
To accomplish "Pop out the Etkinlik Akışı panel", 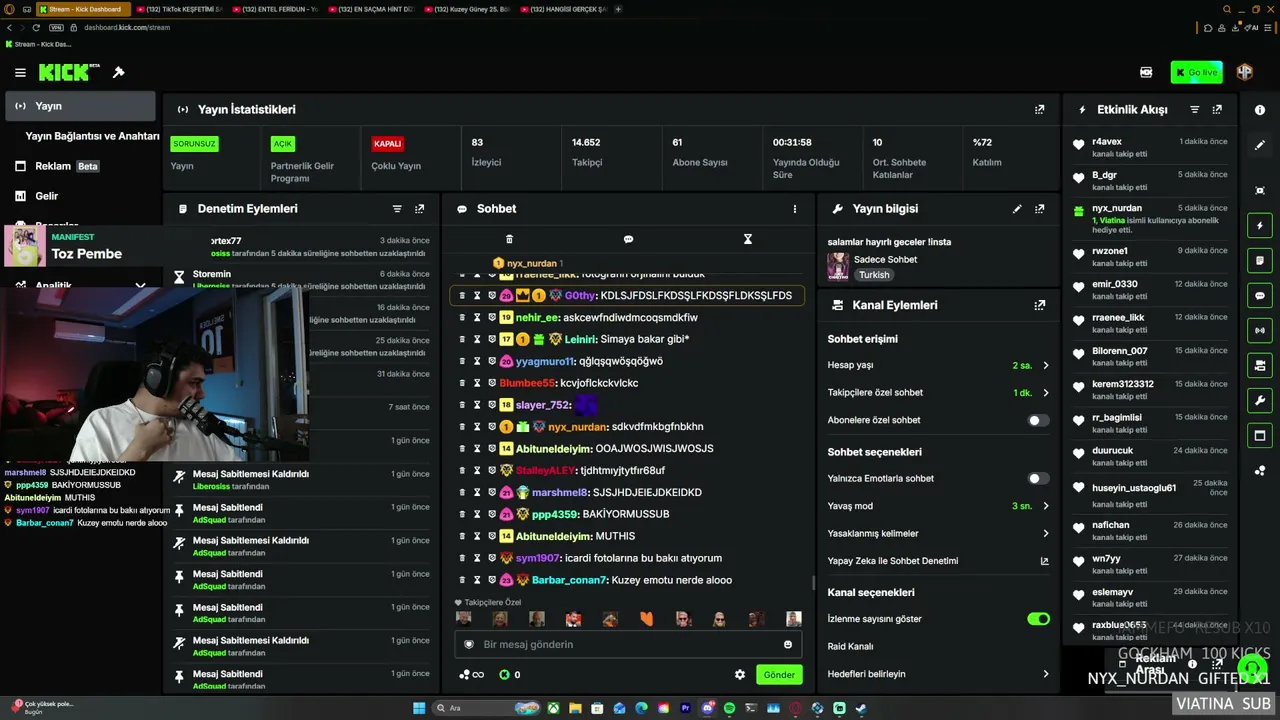I will 1217,109.
